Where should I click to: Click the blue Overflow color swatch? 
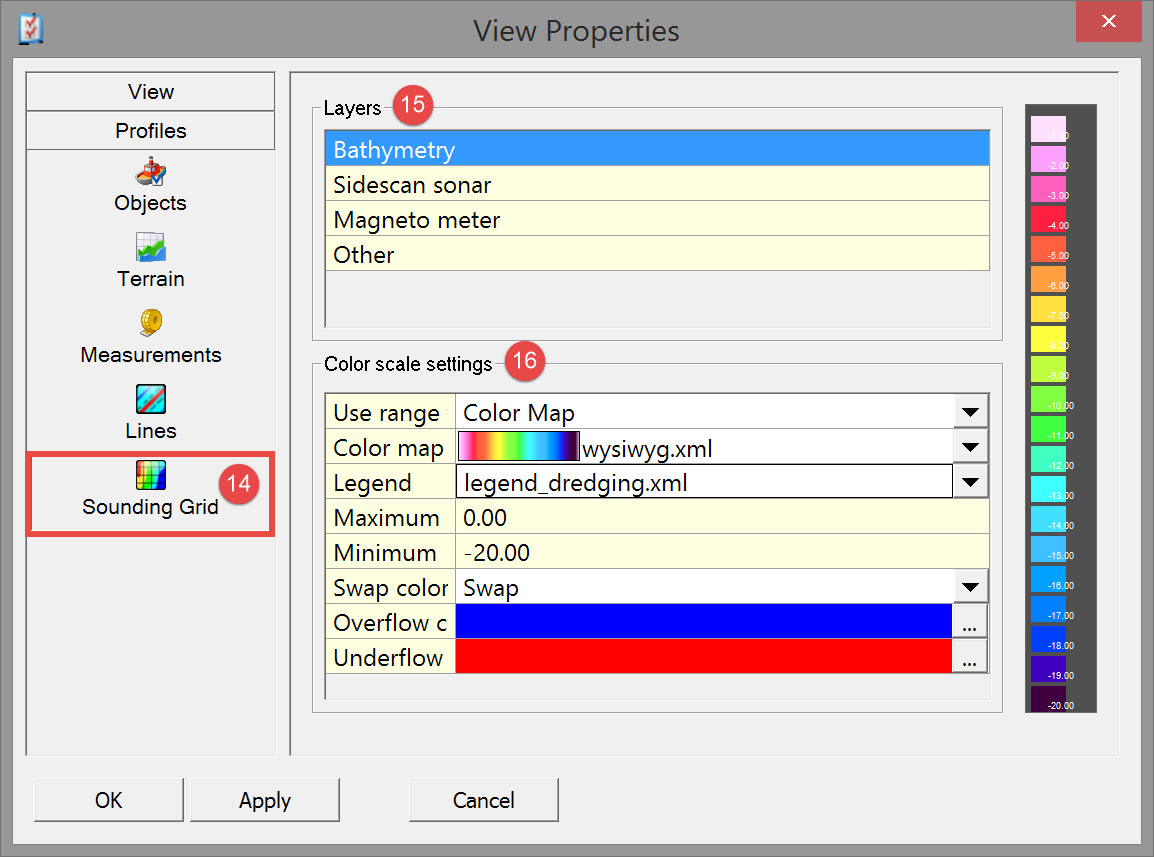(x=704, y=622)
